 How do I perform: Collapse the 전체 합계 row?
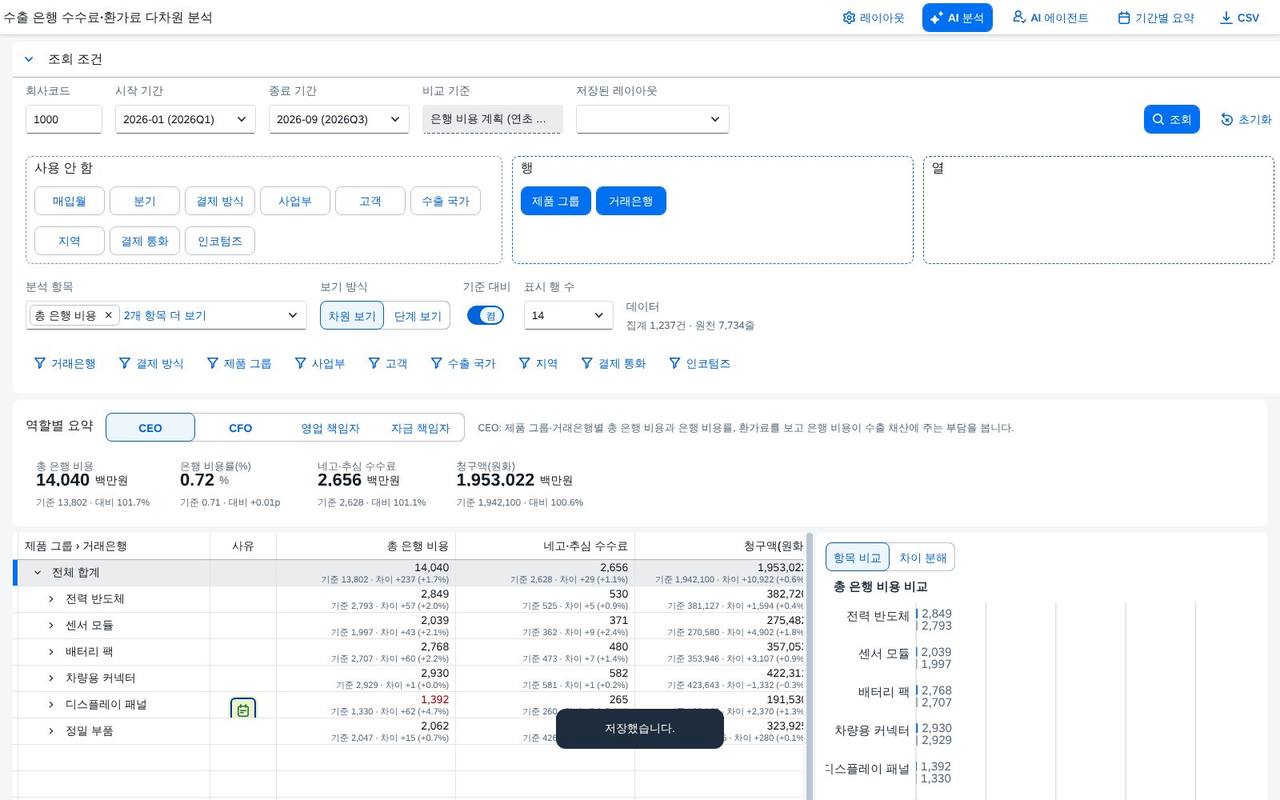click(38, 572)
